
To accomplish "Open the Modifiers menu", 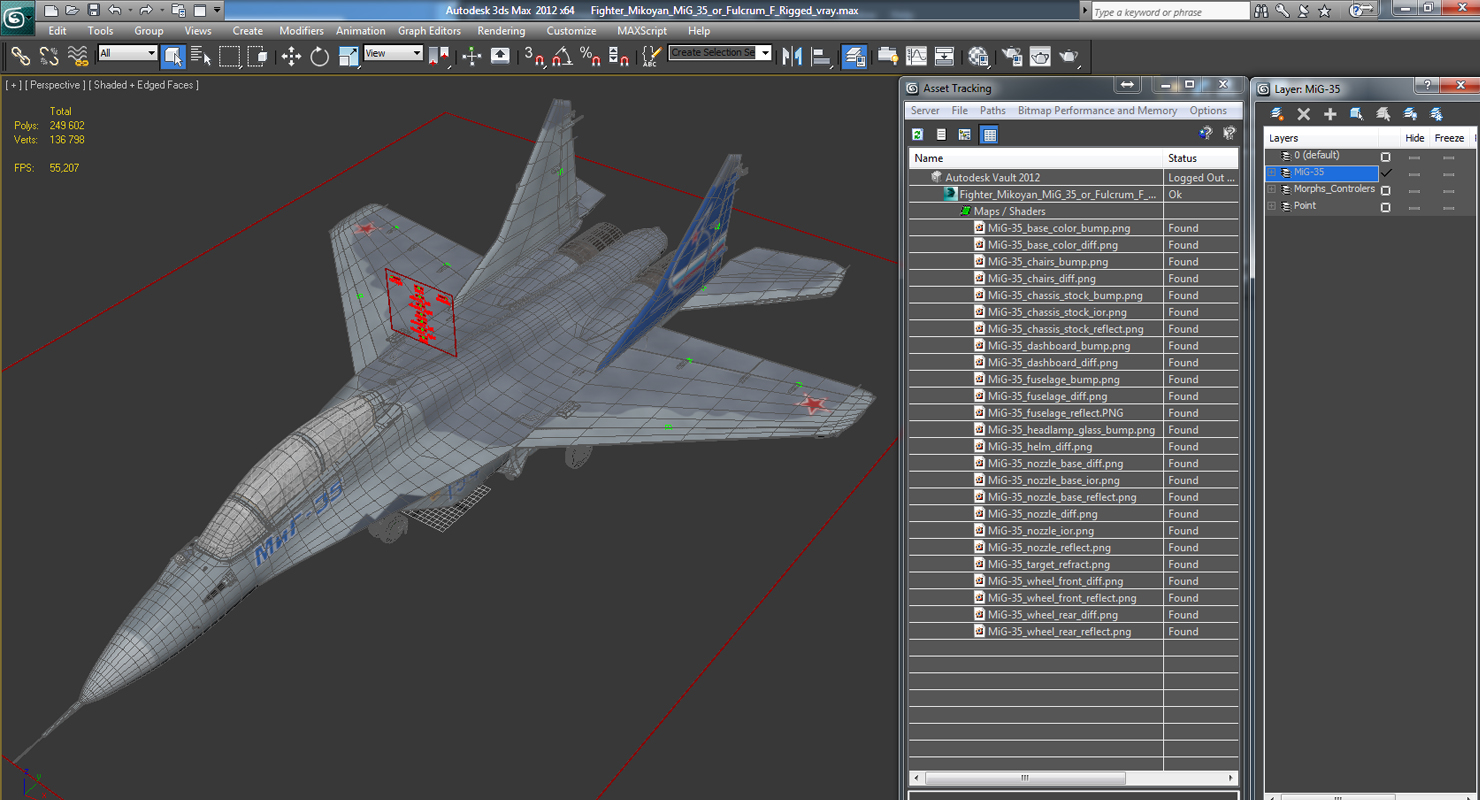I will tap(301, 31).
